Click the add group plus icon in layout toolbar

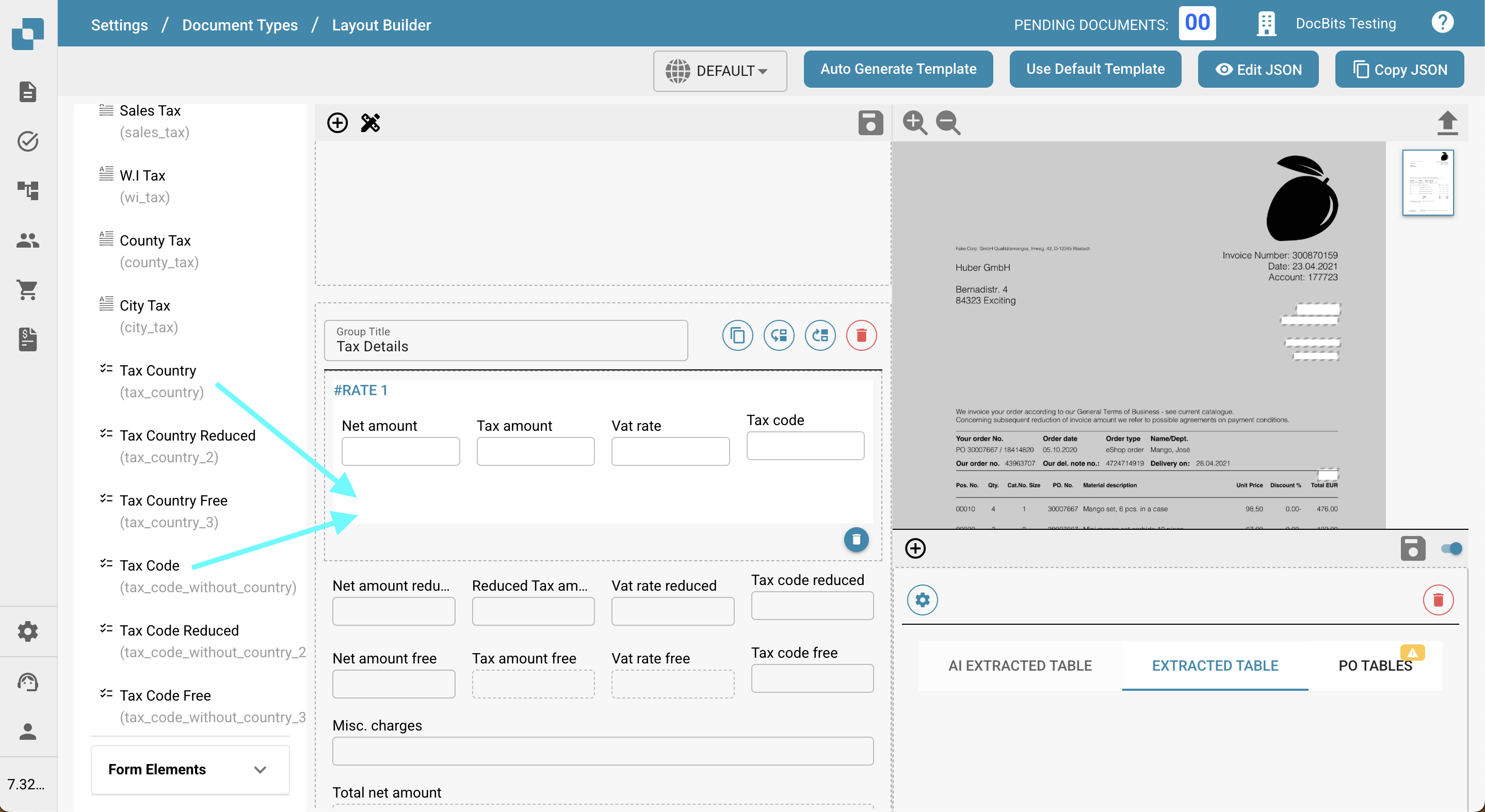(x=337, y=123)
